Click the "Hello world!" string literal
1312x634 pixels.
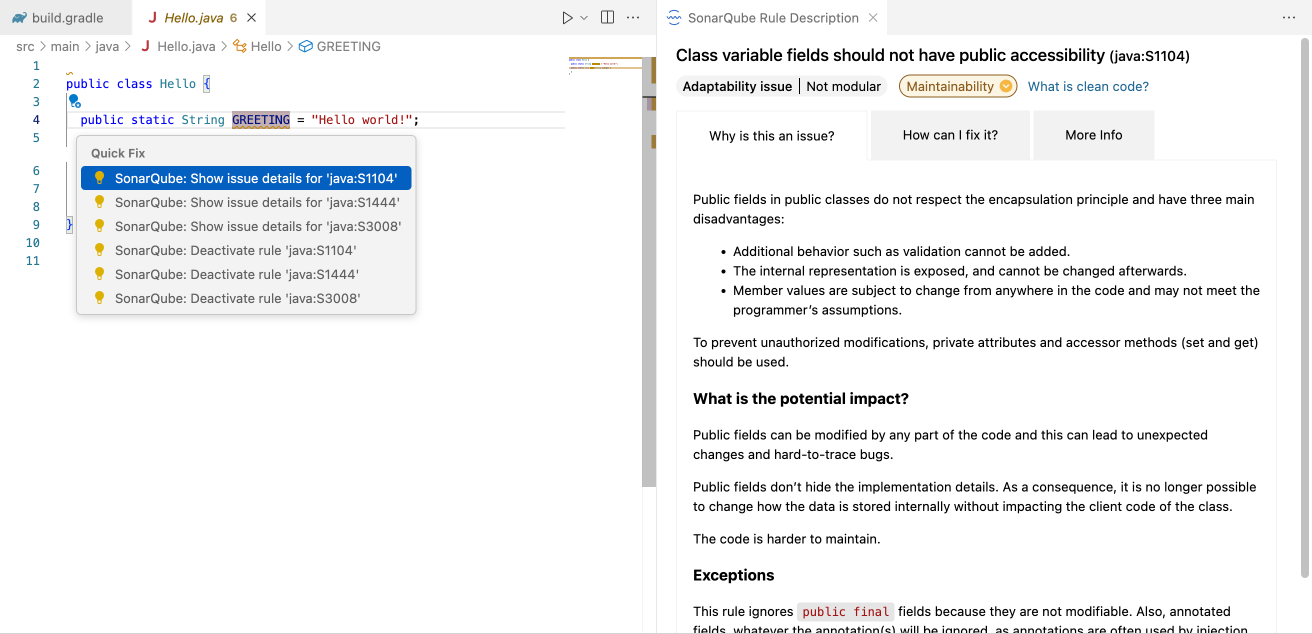pyautogui.click(x=362, y=119)
